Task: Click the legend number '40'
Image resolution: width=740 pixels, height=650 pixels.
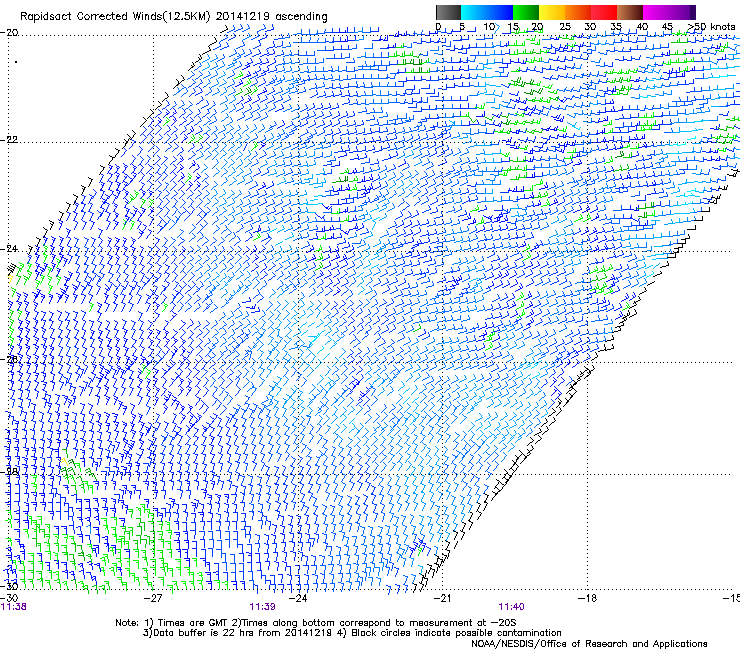Action: pos(642,27)
